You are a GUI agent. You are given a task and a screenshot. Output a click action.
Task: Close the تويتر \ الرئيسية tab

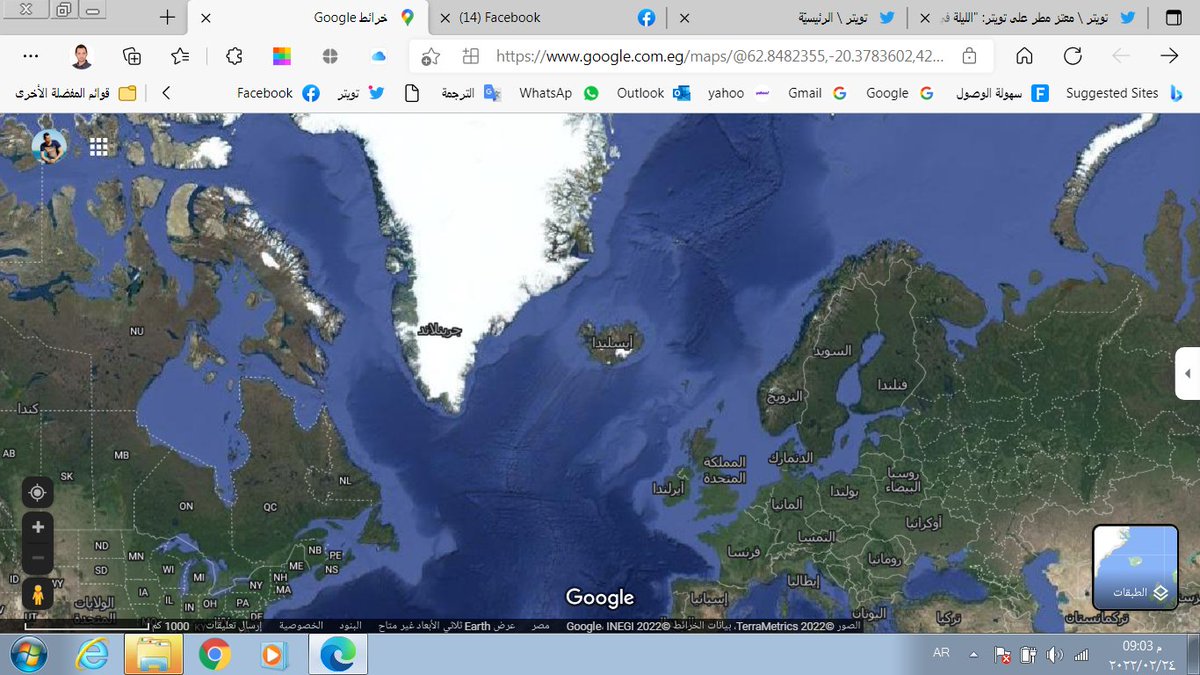(x=685, y=18)
